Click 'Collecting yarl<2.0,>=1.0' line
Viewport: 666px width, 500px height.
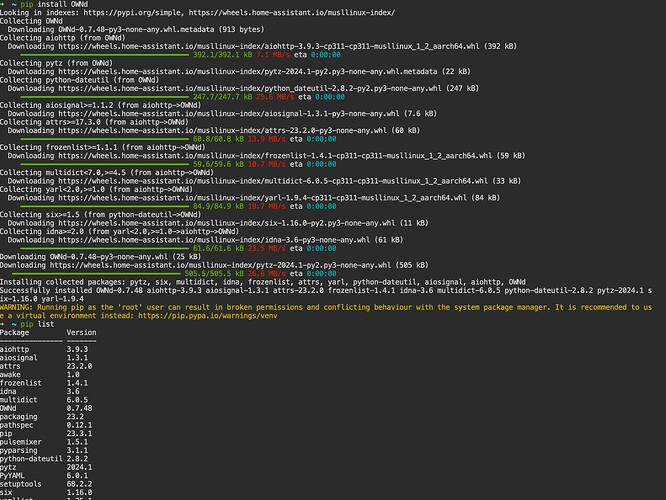(x=96, y=189)
